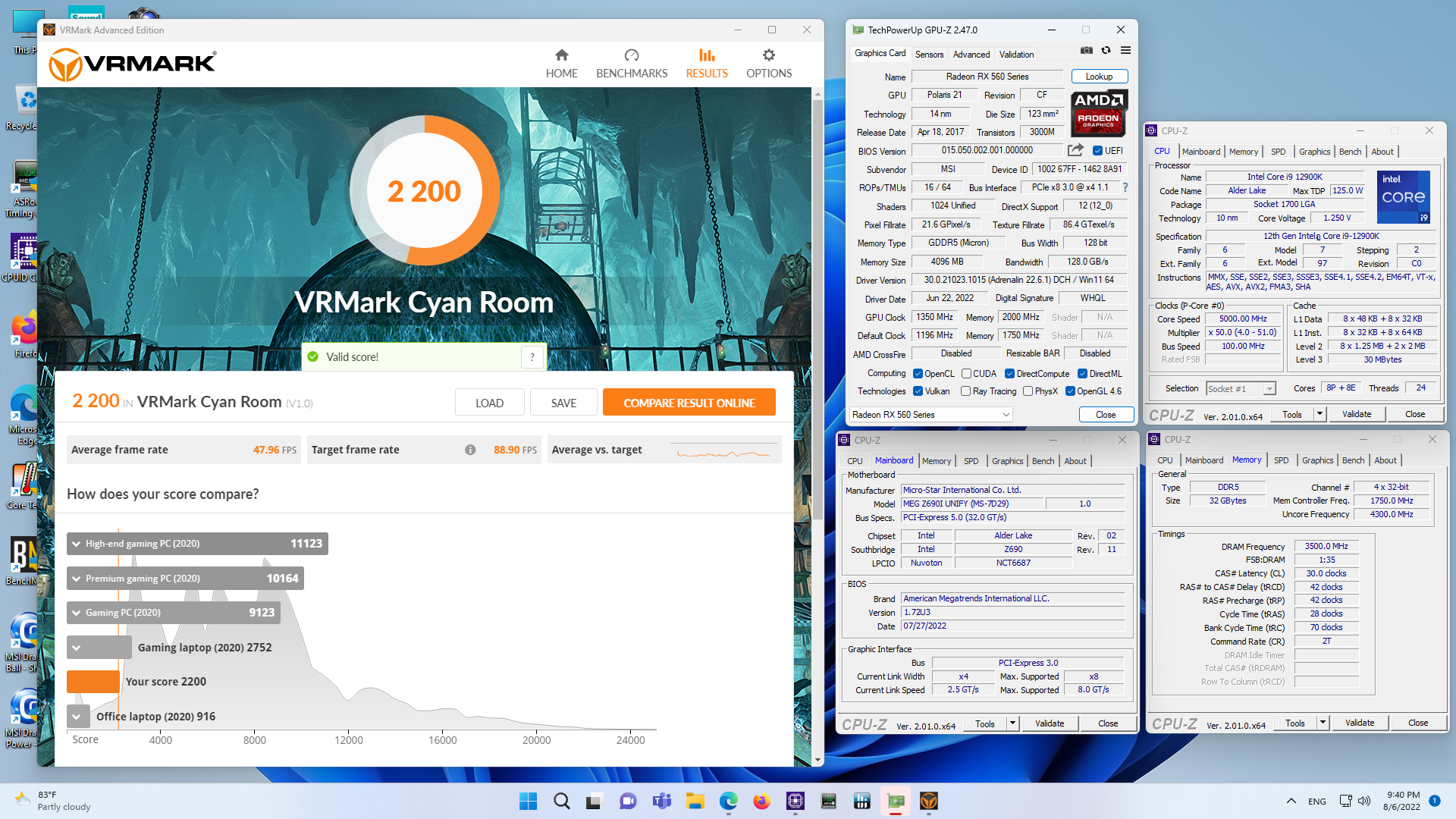The image size is (1456, 819).
Task: Open Firefox from taskbar
Action: point(762,801)
